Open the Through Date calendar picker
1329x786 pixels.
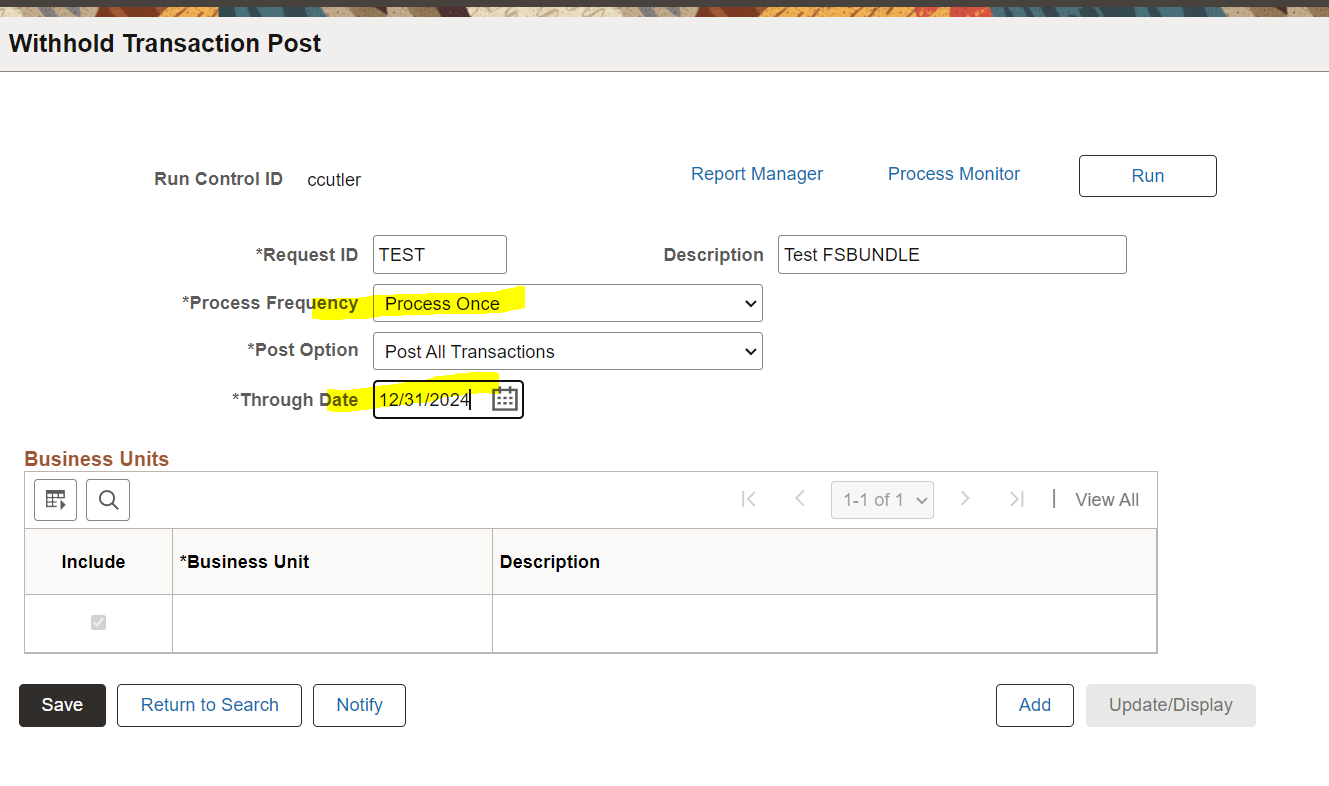[x=505, y=399]
